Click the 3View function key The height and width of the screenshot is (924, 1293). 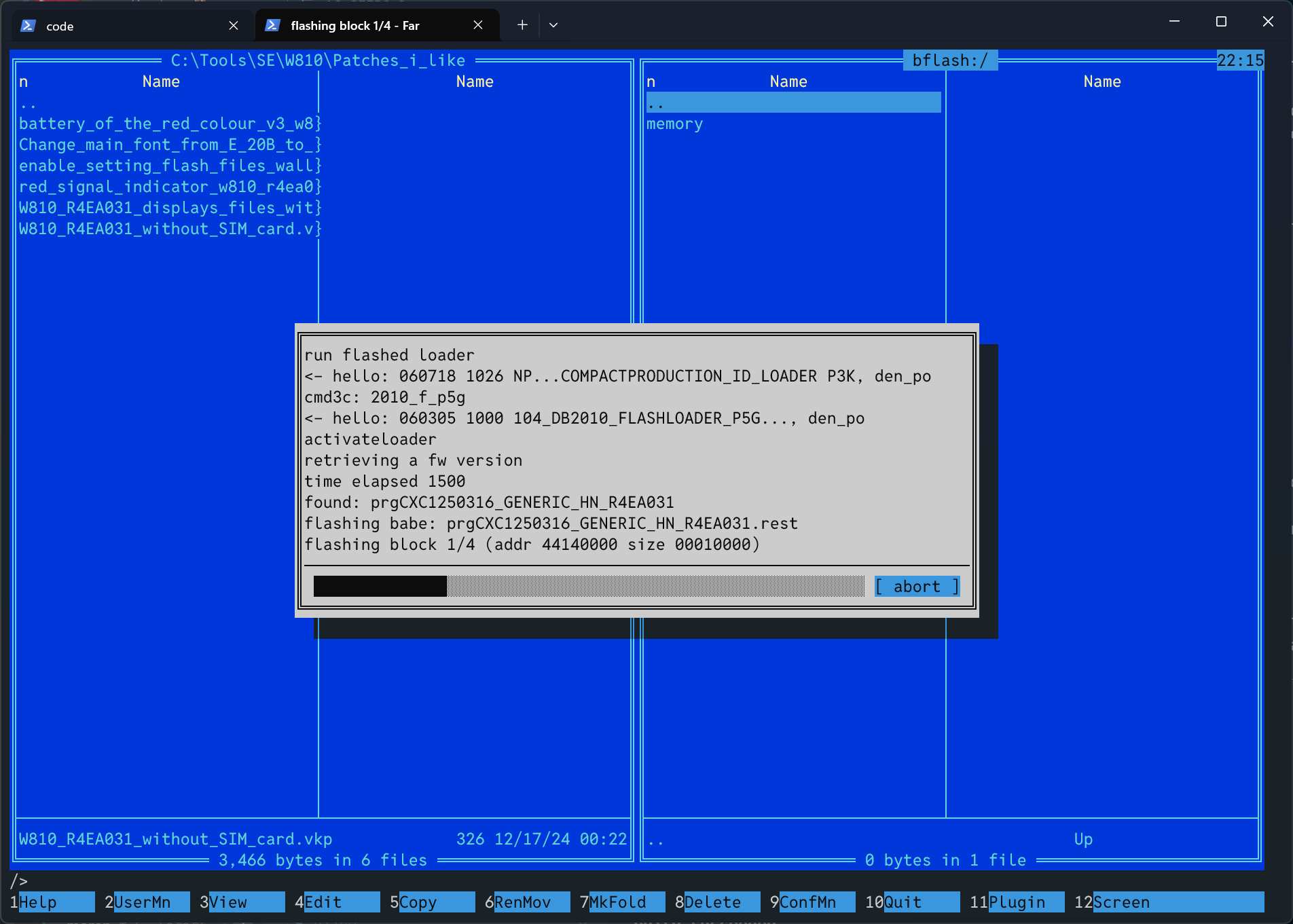pos(242,902)
